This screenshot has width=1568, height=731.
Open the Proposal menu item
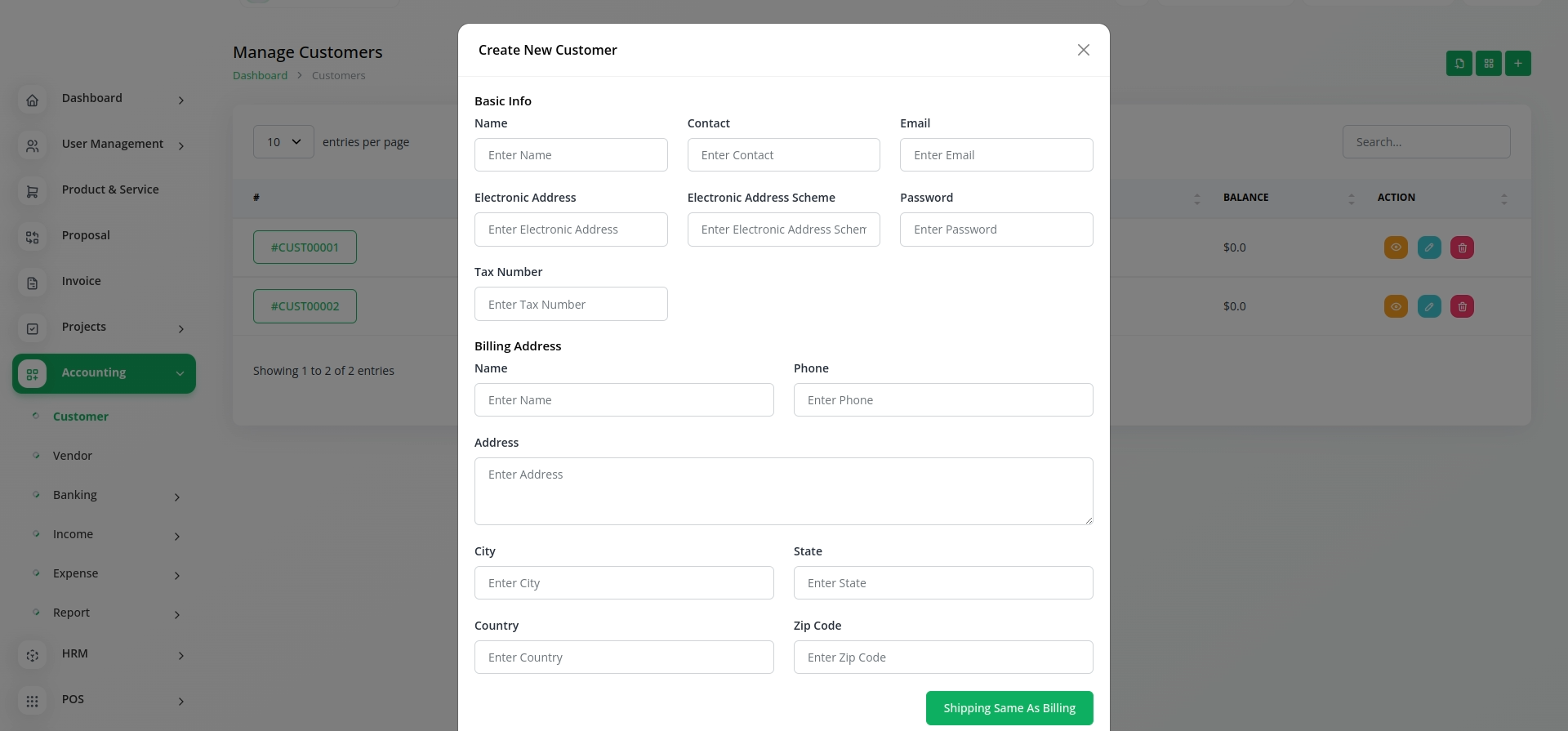click(86, 235)
